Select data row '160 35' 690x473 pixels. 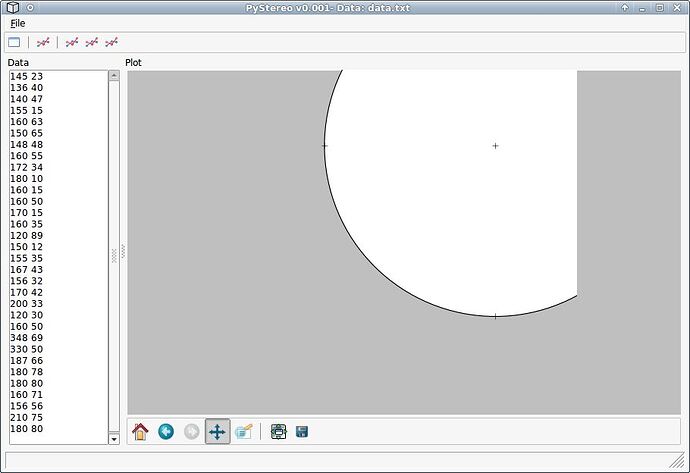(x=59, y=224)
